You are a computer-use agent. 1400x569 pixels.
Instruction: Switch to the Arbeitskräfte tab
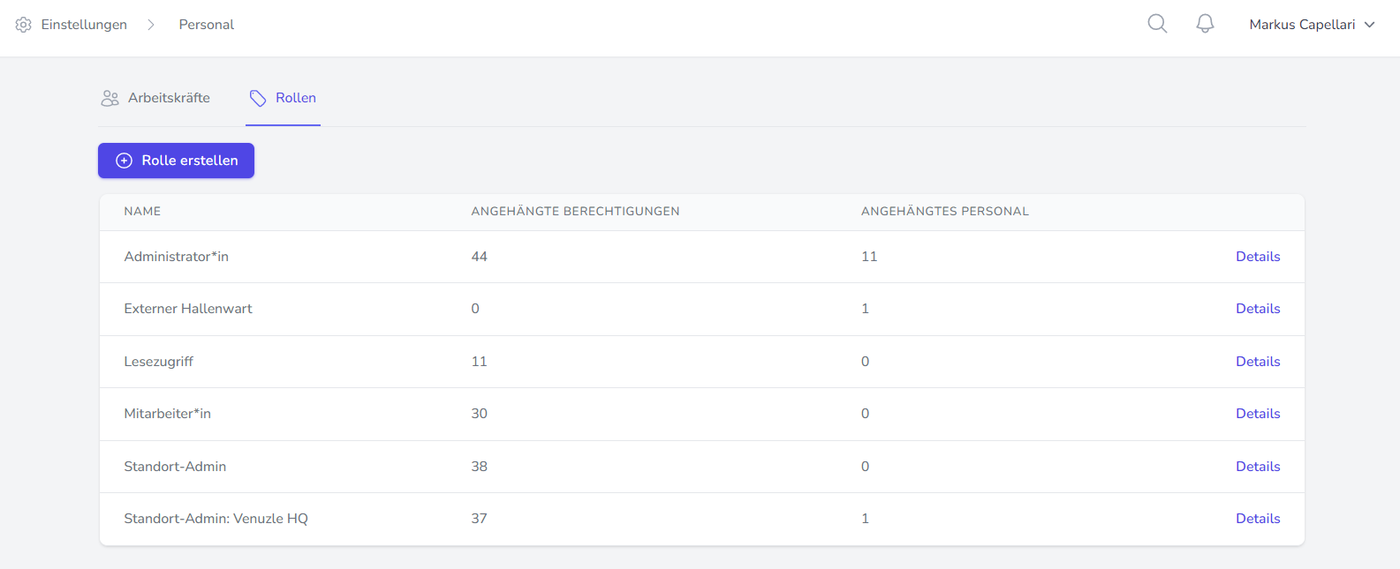[168, 98]
